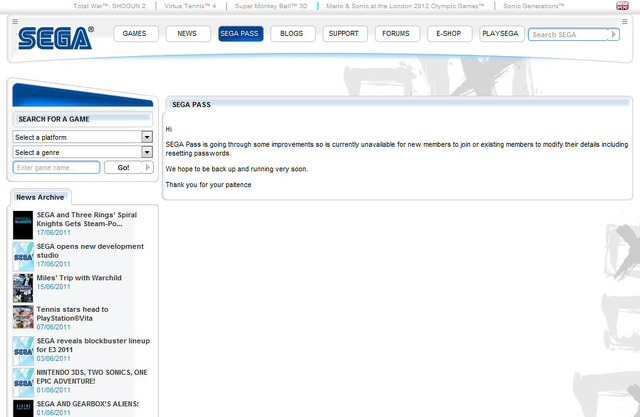
Task: Click the SEGA PASS panel heading
Action: coord(191,104)
